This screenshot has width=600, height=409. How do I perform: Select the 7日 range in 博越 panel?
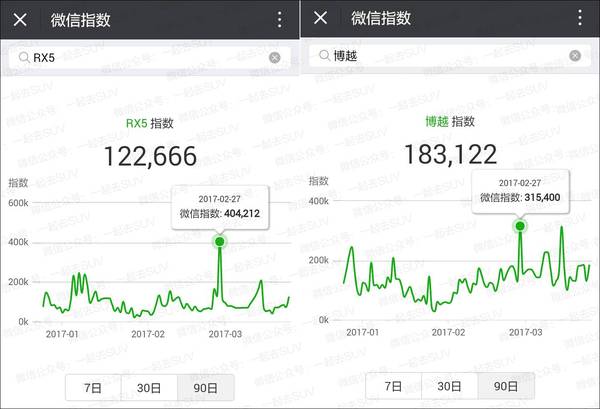[393, 386]
